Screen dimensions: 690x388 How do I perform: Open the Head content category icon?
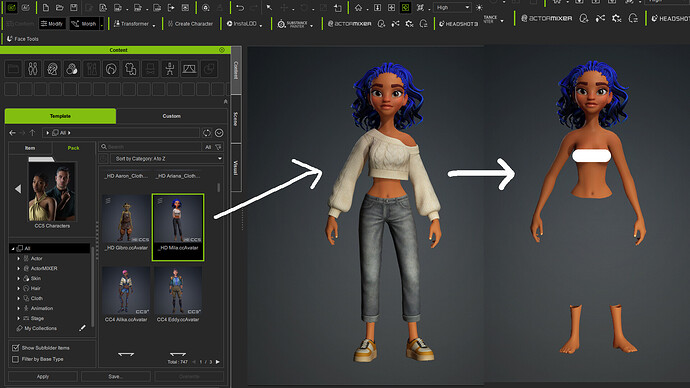point(52,69)
